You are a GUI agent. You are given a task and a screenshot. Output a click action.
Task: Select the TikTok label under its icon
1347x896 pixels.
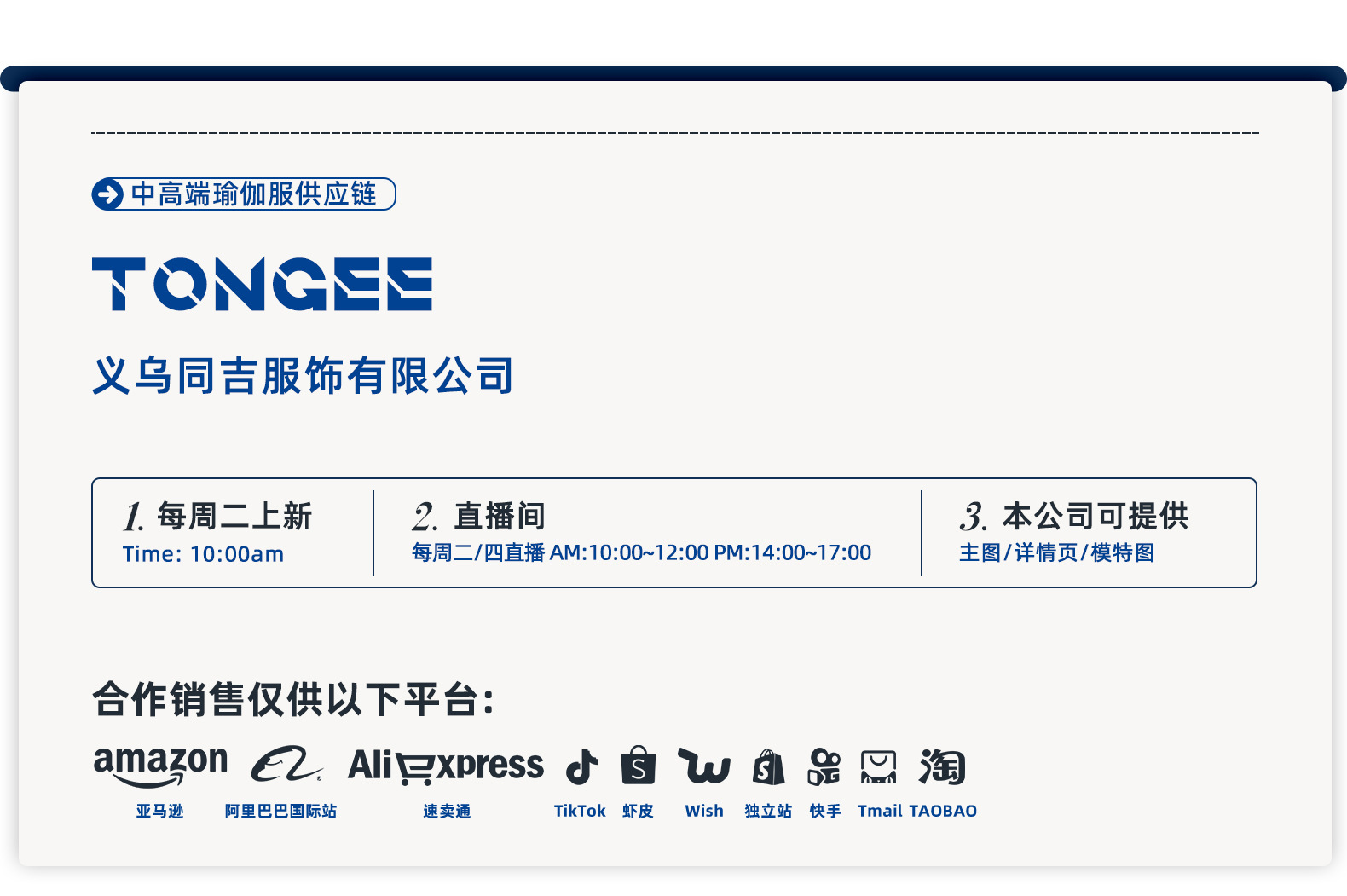(580, 811)
